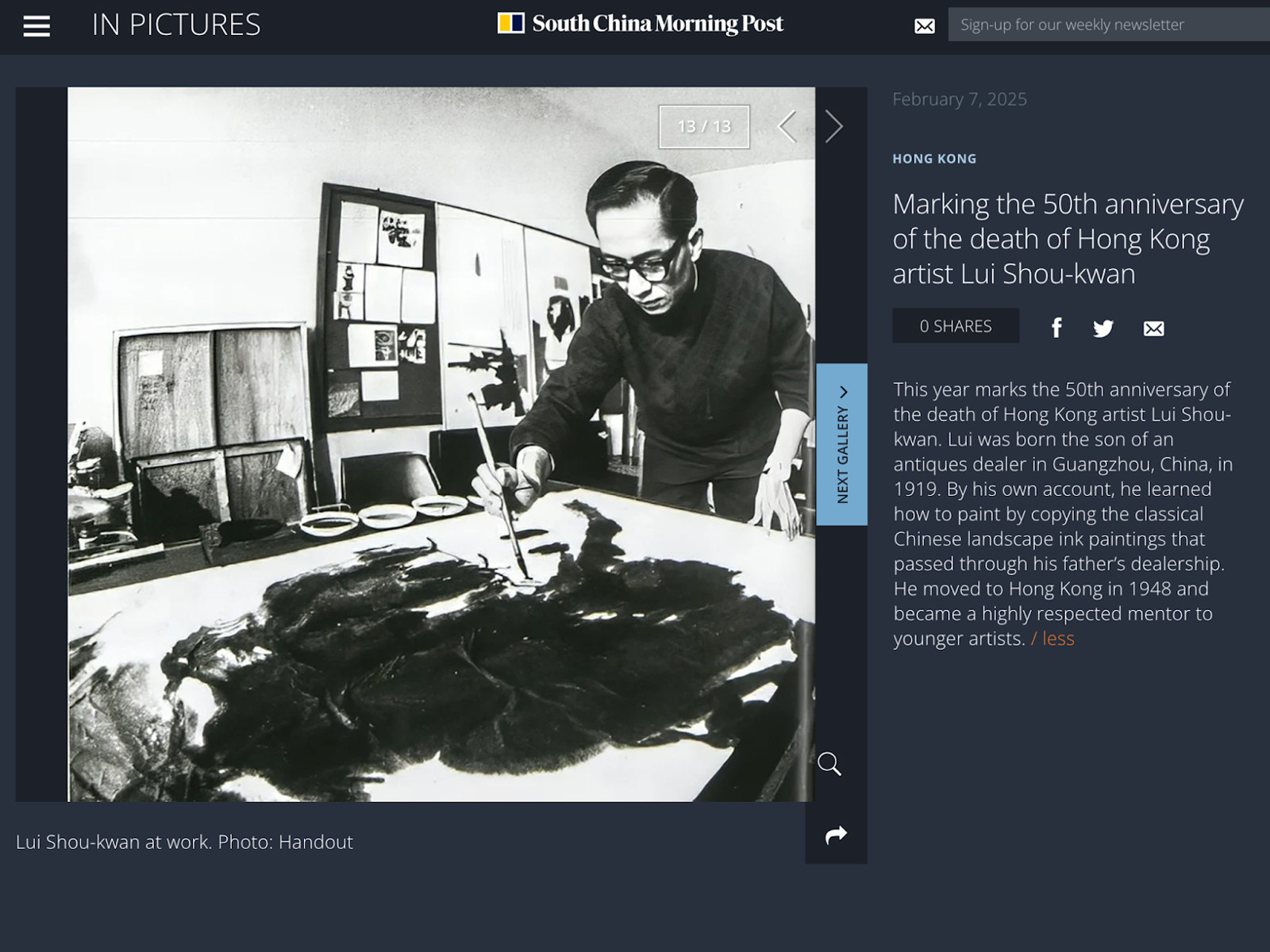
Task: Click the Lui Shou-kwan gallery photograph
Action: (x=441, y=444)
